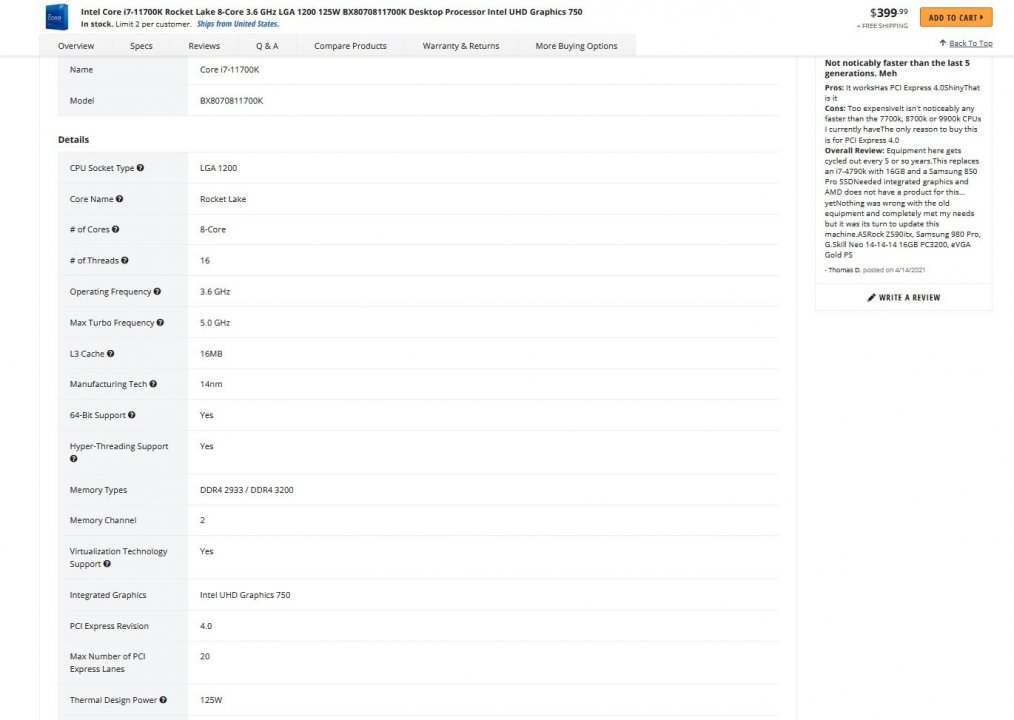Click the question mark beside # of Cores
This screenshot has width=1014, height=720.
click(x=114, y=228)
